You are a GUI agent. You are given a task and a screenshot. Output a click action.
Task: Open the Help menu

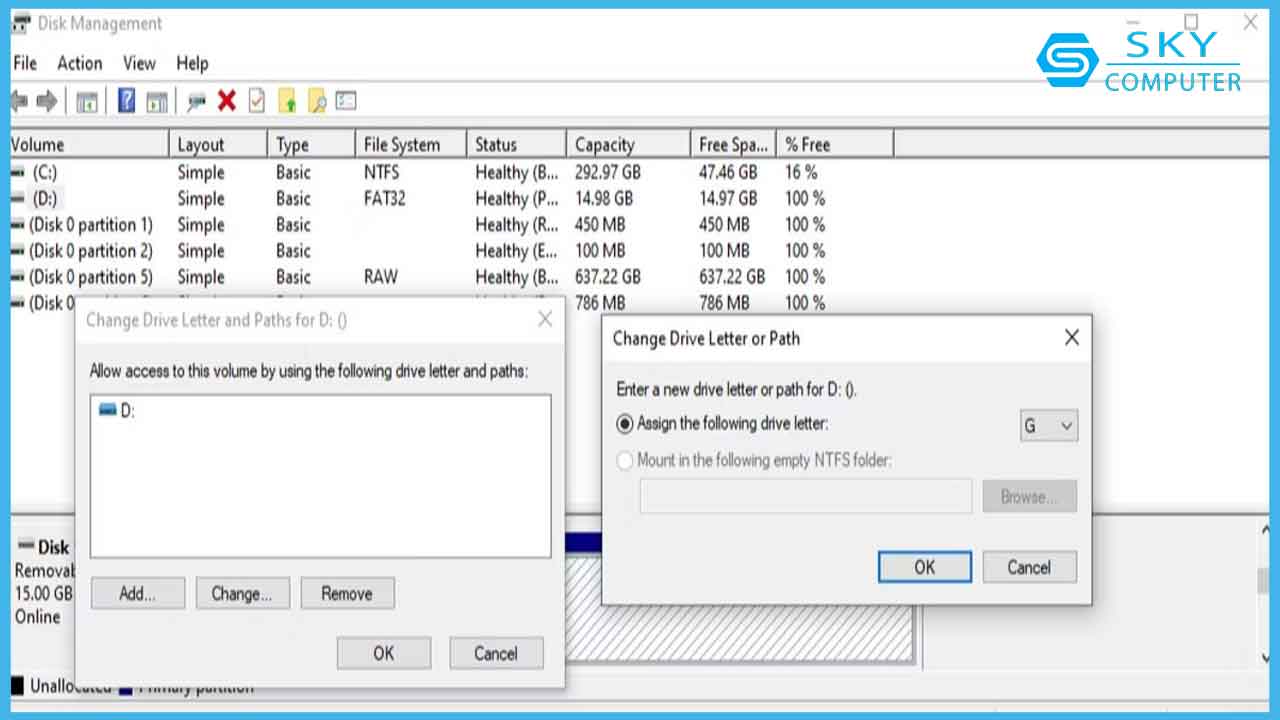pyautogui.click(x=192, y=63)
